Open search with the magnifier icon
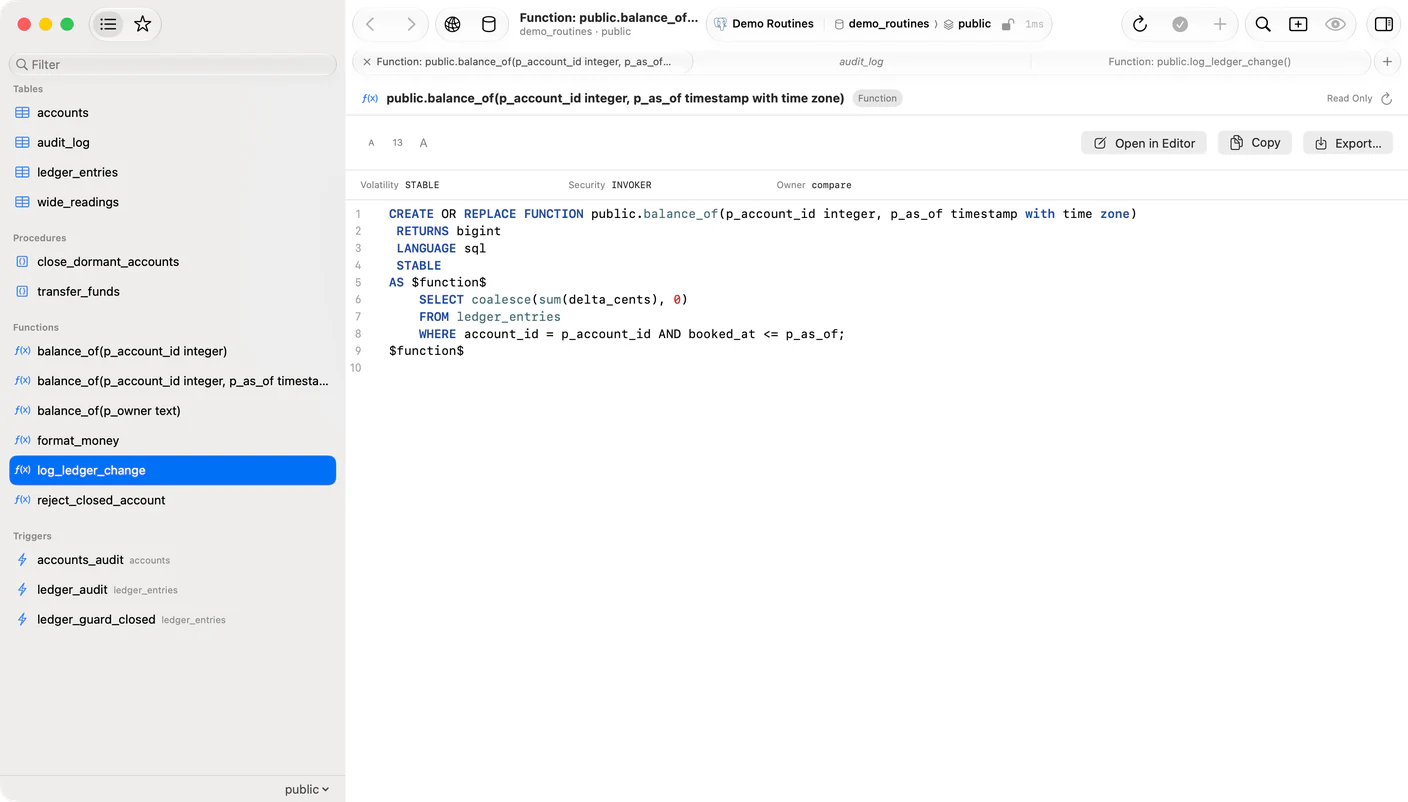This screenshot has height=802, width=1408. click(x=1263, y=24)
